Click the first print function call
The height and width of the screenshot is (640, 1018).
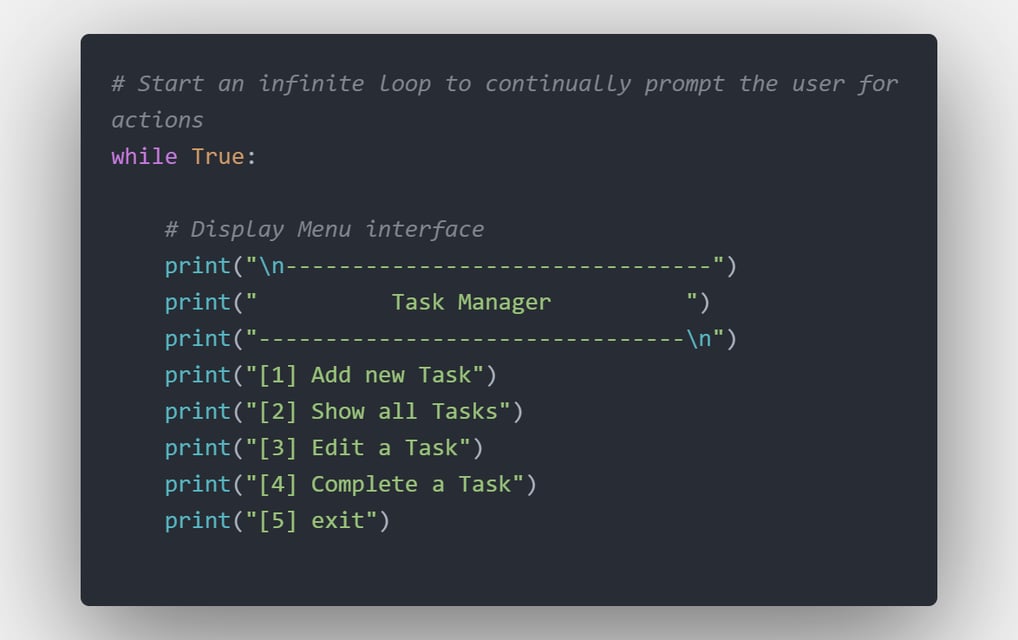(x=451, y=265)
